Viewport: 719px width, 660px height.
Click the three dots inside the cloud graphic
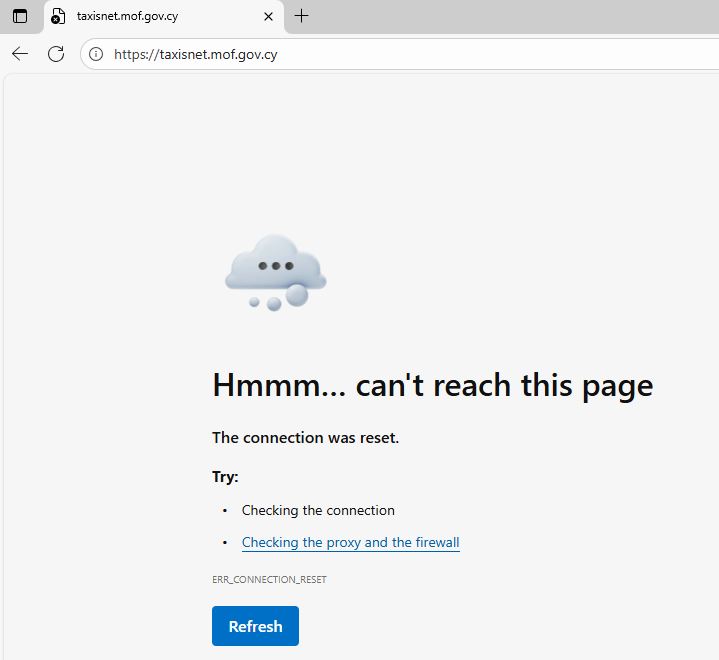[x=275, y=266]
